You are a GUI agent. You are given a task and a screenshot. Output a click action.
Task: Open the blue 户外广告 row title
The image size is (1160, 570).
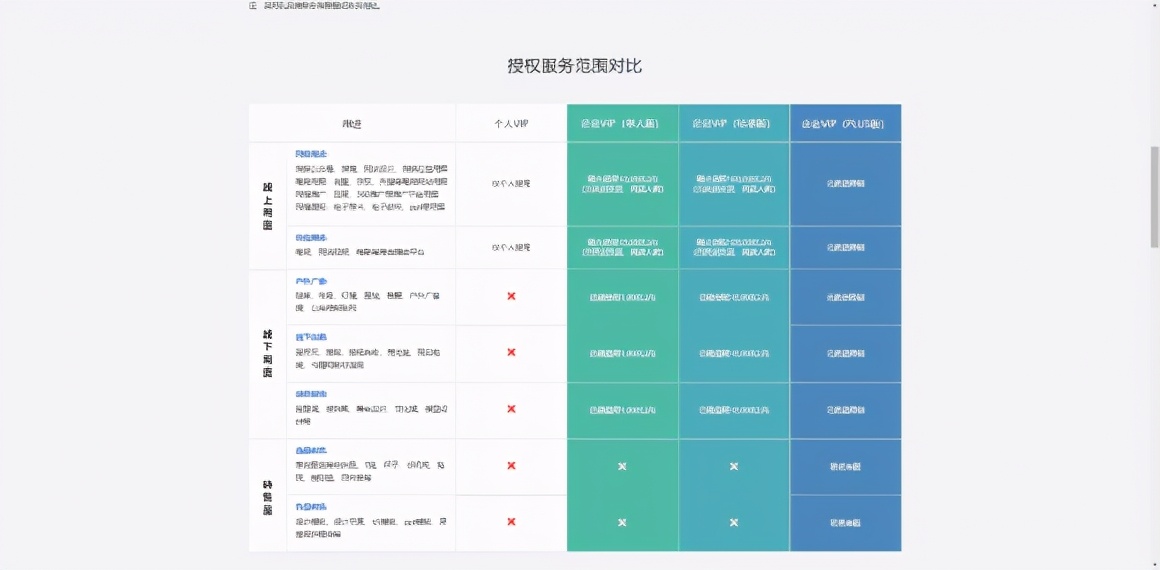311,282
